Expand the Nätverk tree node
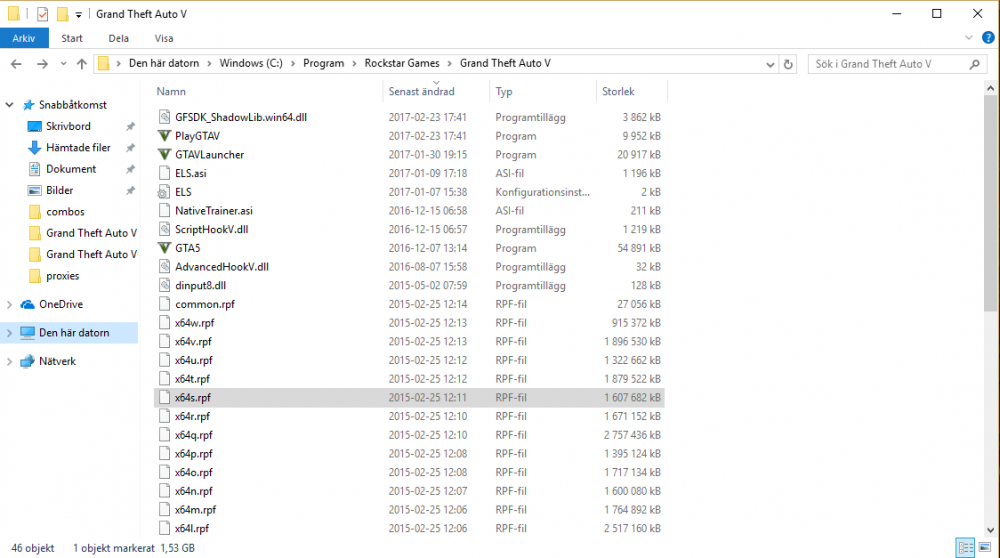 (10, 361)
